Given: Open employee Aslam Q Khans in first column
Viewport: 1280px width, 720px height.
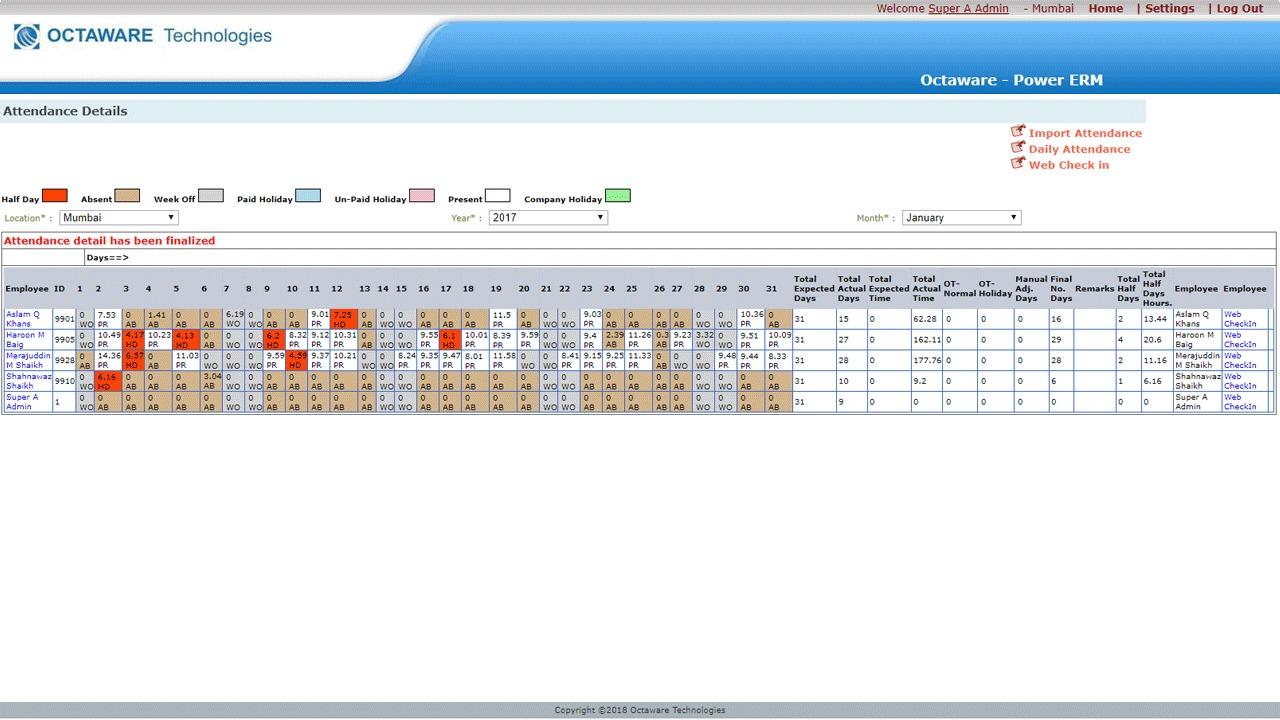Looking at the screenshot, I should (23, 319).
